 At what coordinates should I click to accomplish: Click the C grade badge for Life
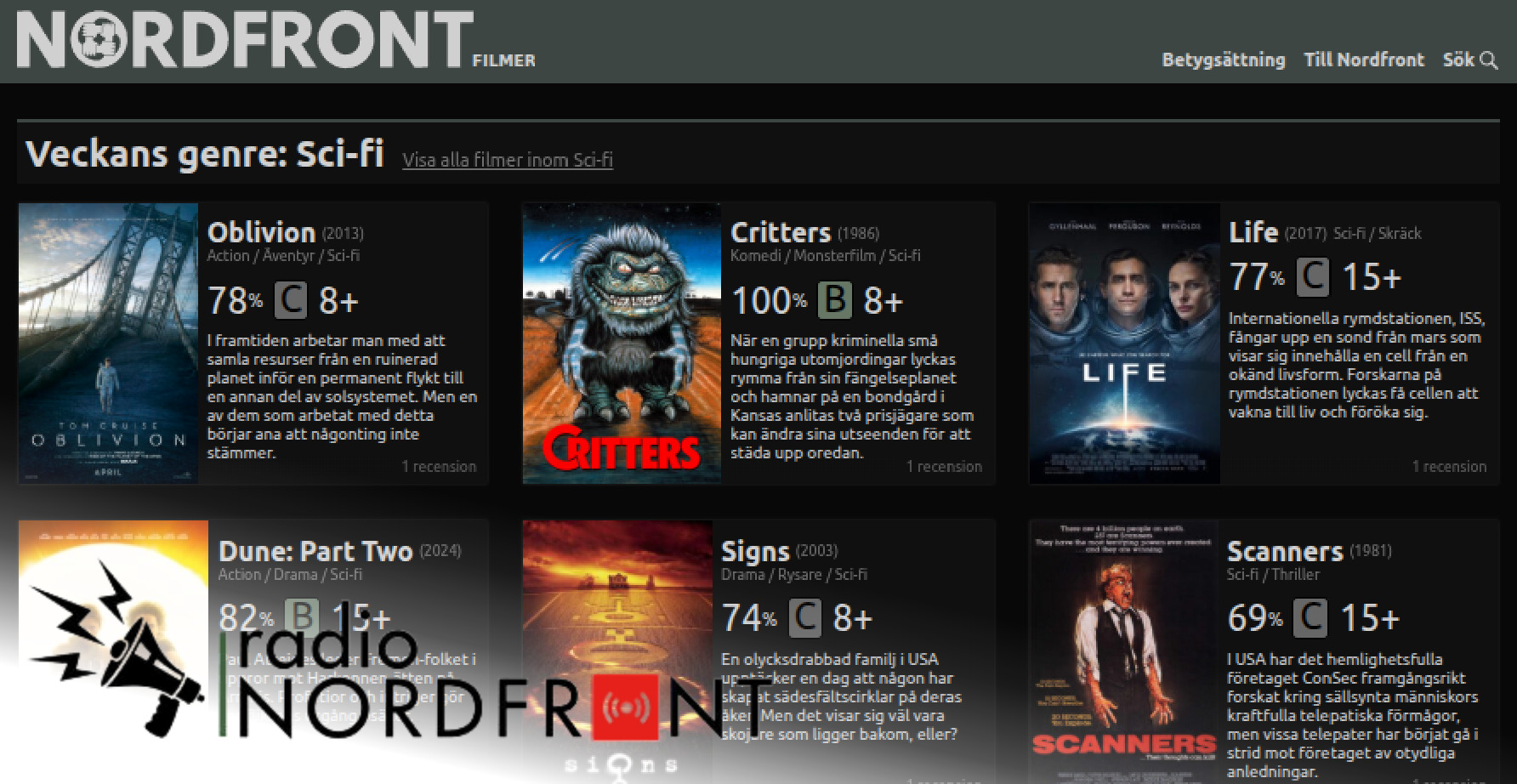pos(1312,277)
